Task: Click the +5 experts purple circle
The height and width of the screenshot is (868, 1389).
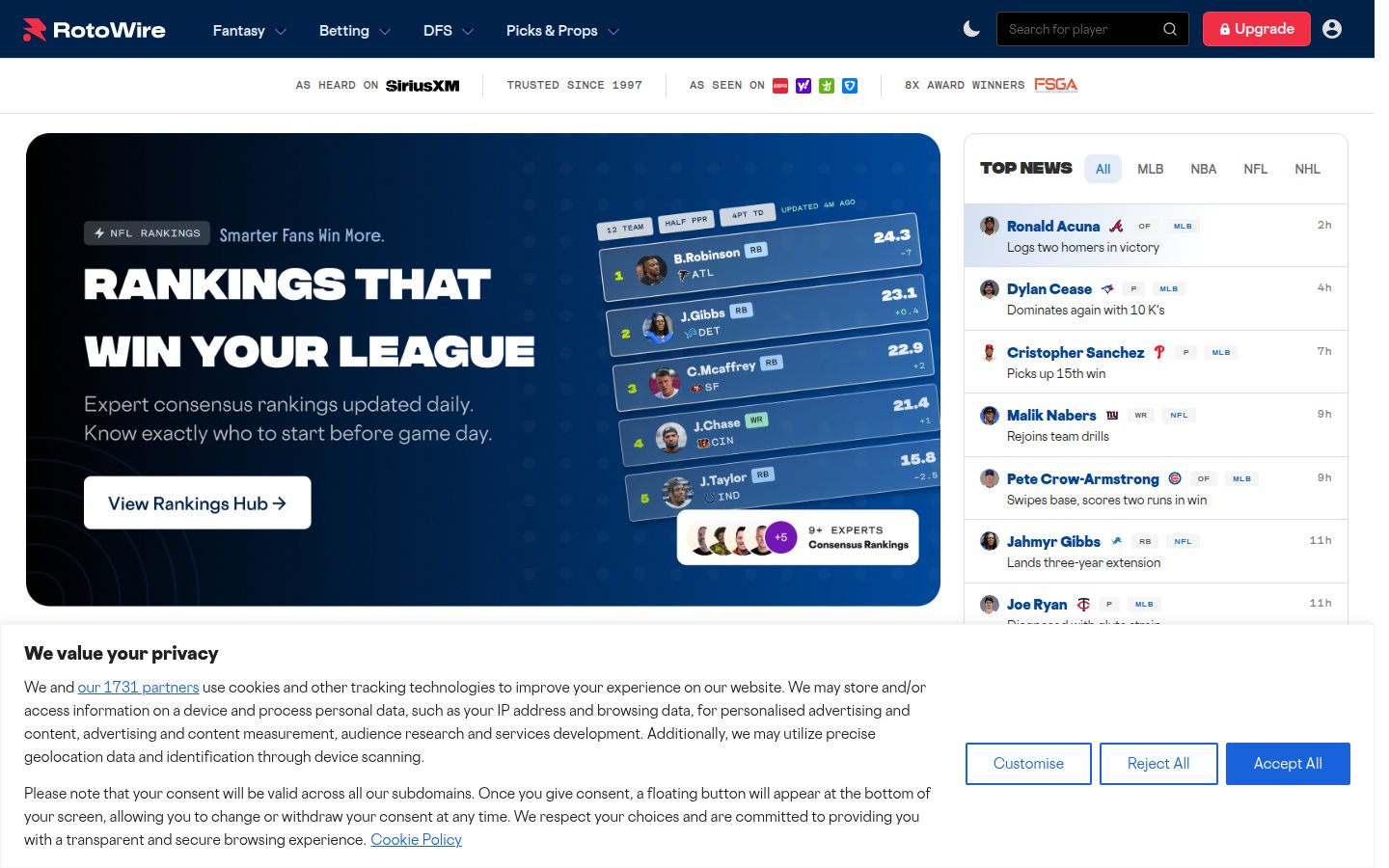Action: pos(781,537)
